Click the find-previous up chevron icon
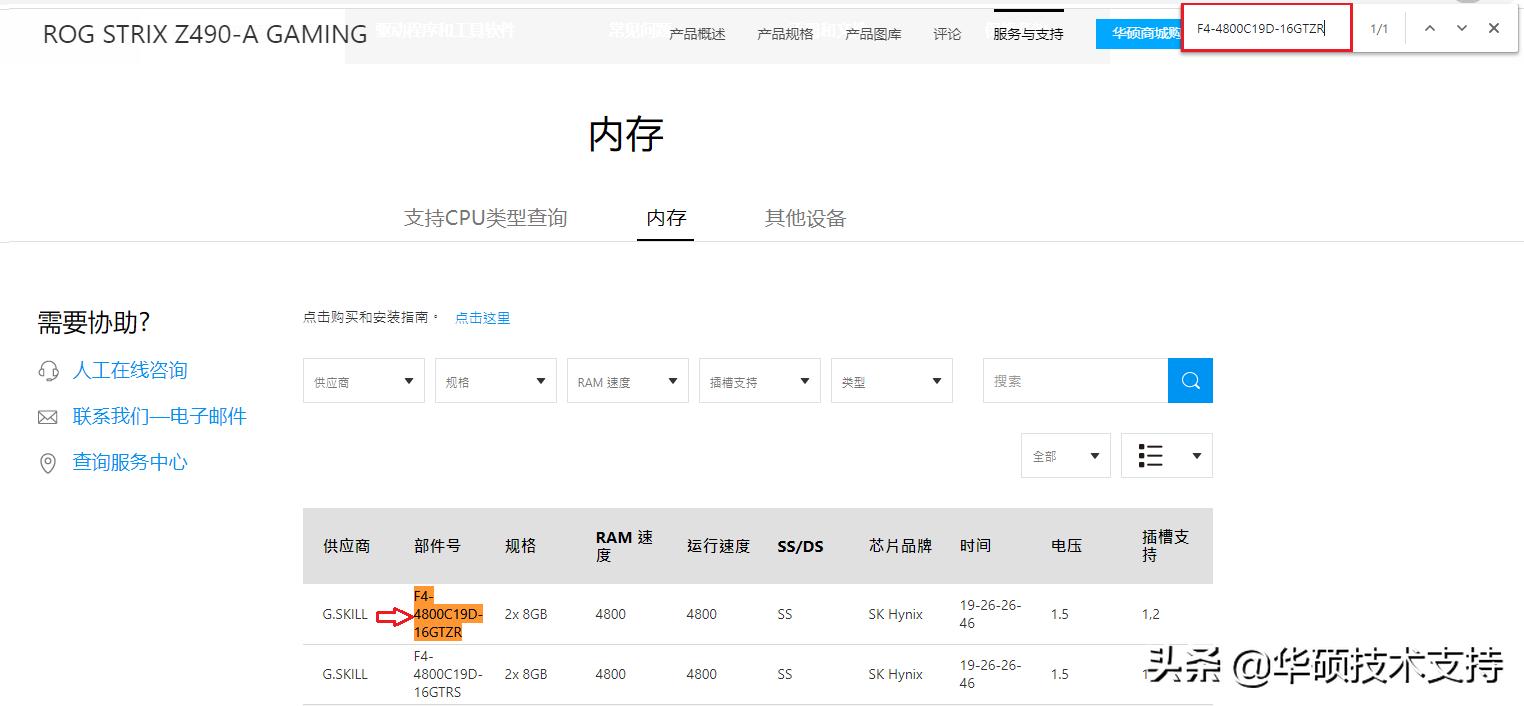1524x706 pixels. [1429, 28]
